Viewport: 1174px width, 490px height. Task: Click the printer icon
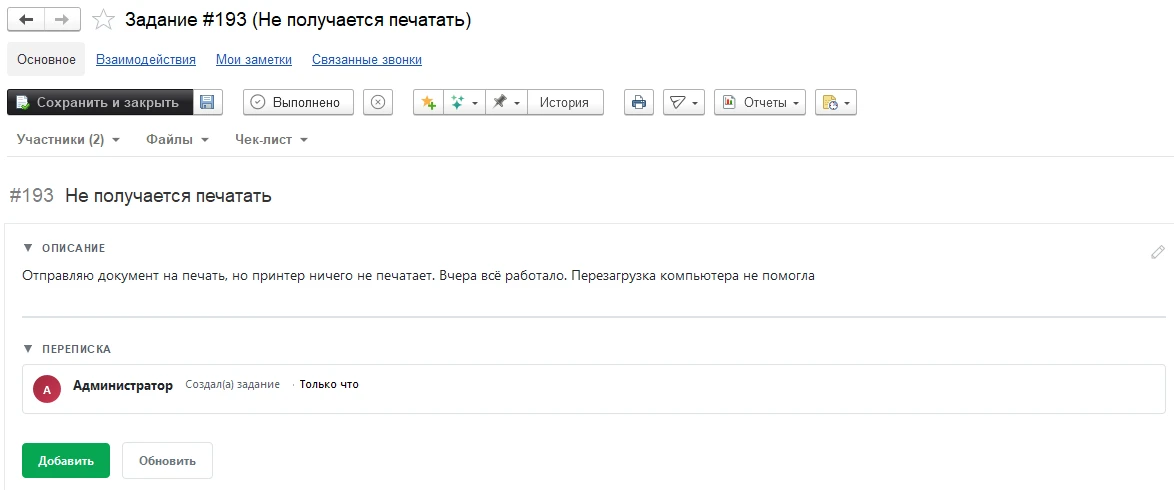639,103
